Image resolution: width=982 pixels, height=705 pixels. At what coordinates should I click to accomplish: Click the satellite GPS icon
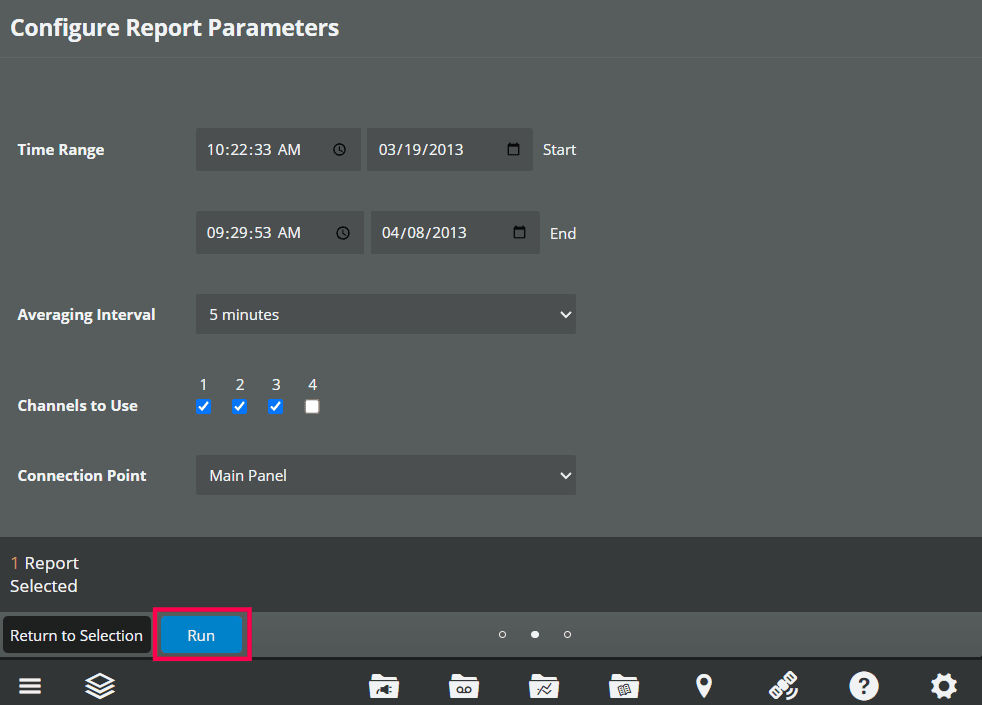point(783,686)
